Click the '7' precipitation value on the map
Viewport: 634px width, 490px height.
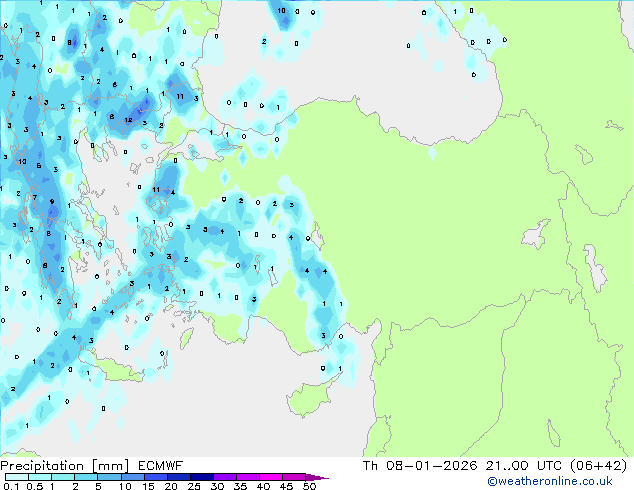point(35,197)
